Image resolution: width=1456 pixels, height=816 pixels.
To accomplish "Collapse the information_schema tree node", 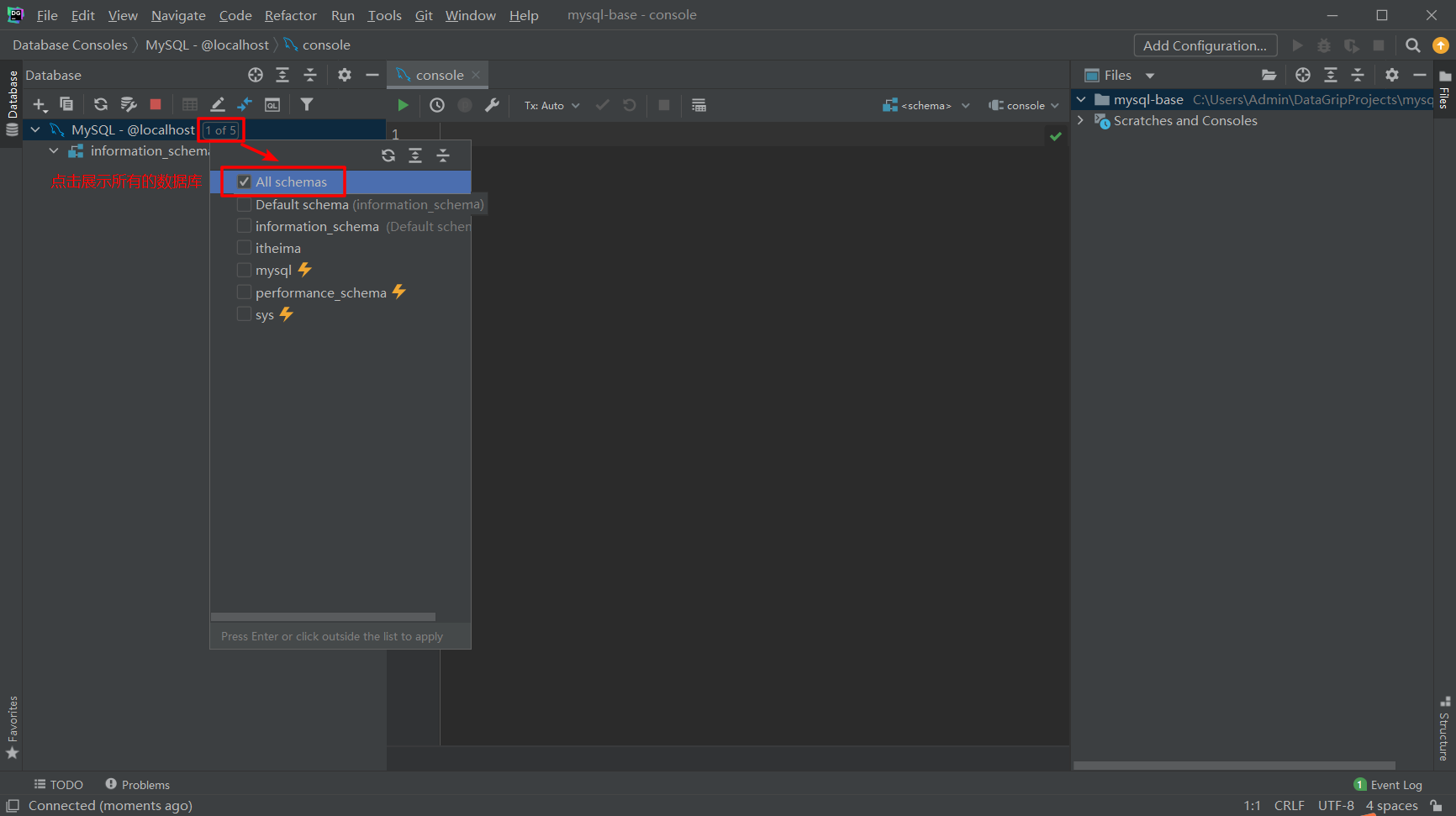I will coord(54,151).
